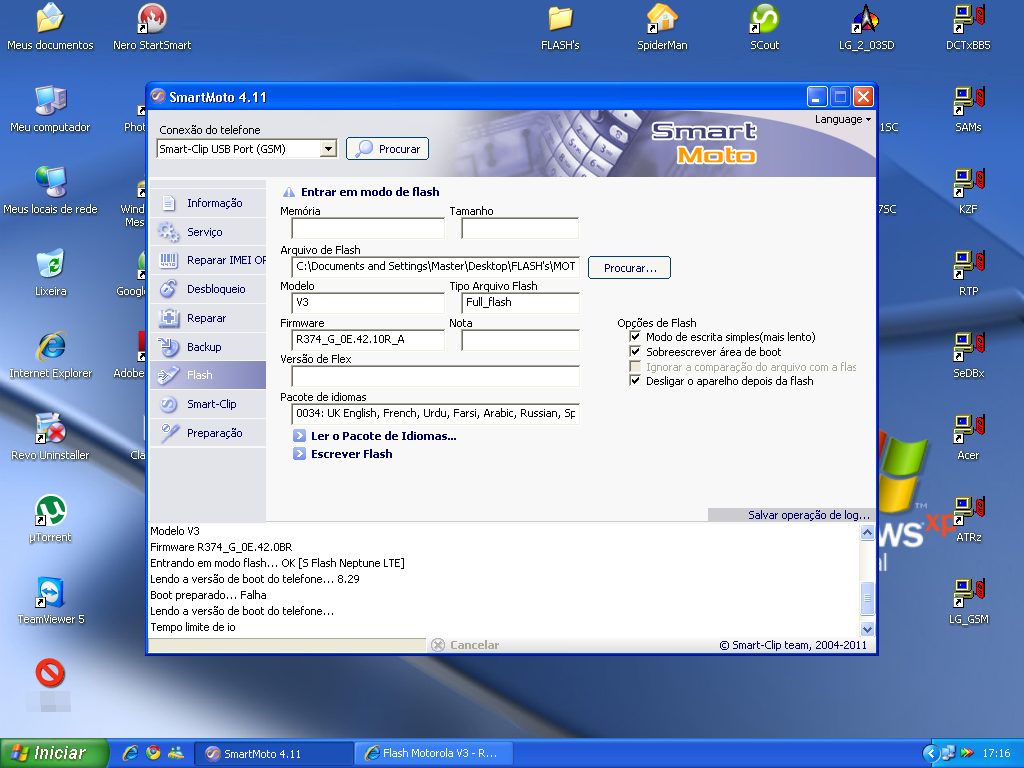
Task: Select the µTorrent desktop icon
Action: click(50, 519)
